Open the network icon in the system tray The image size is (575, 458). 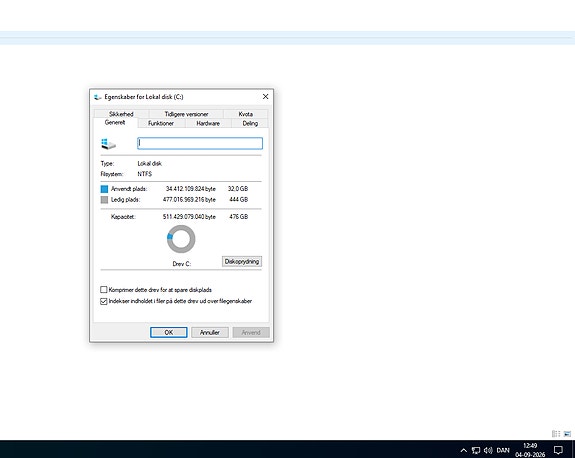point(476,450)
